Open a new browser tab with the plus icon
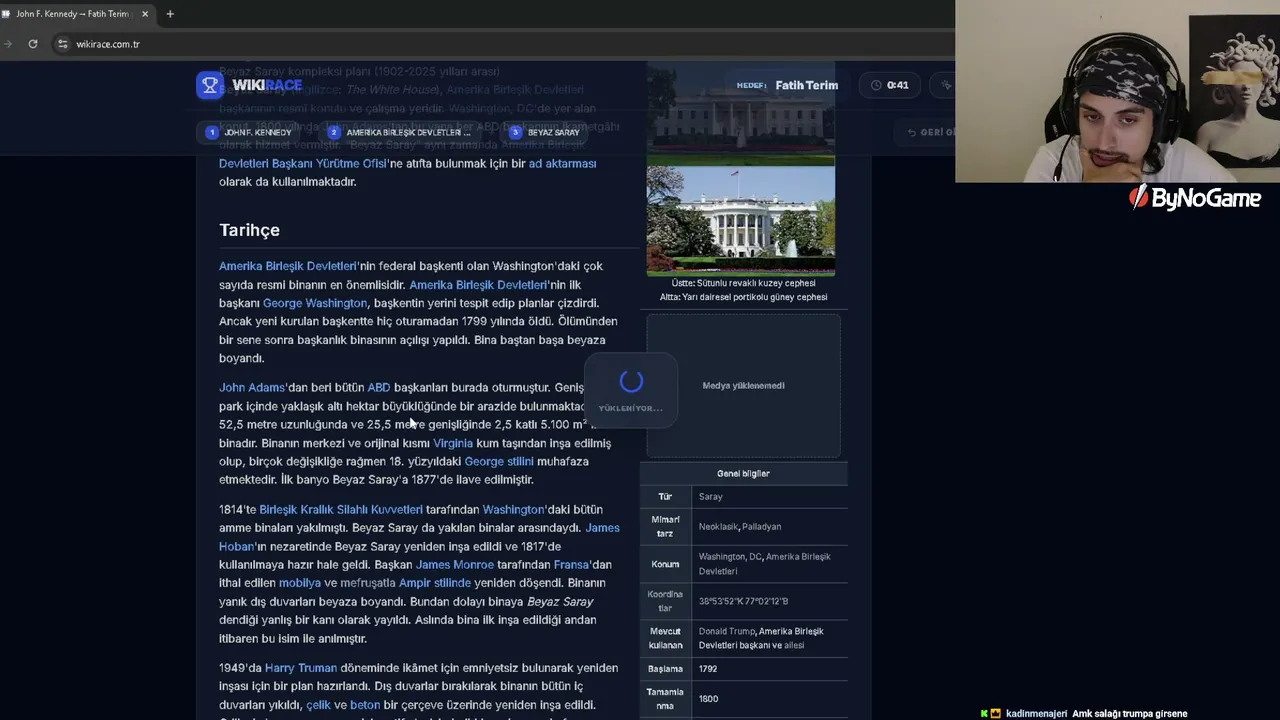 tap(170, 14)
